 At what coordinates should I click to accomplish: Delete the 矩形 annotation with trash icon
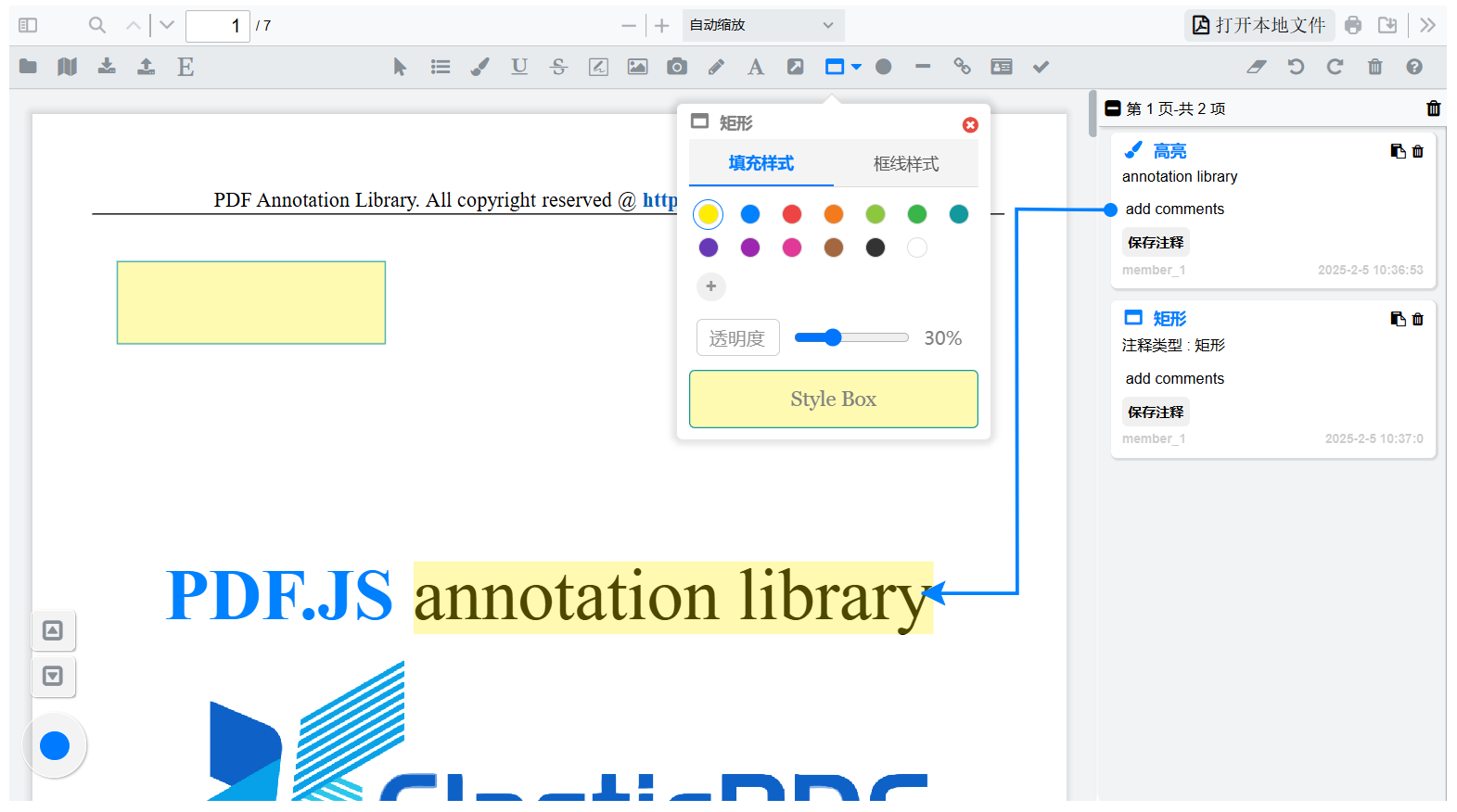click(x=1418, y=319)
